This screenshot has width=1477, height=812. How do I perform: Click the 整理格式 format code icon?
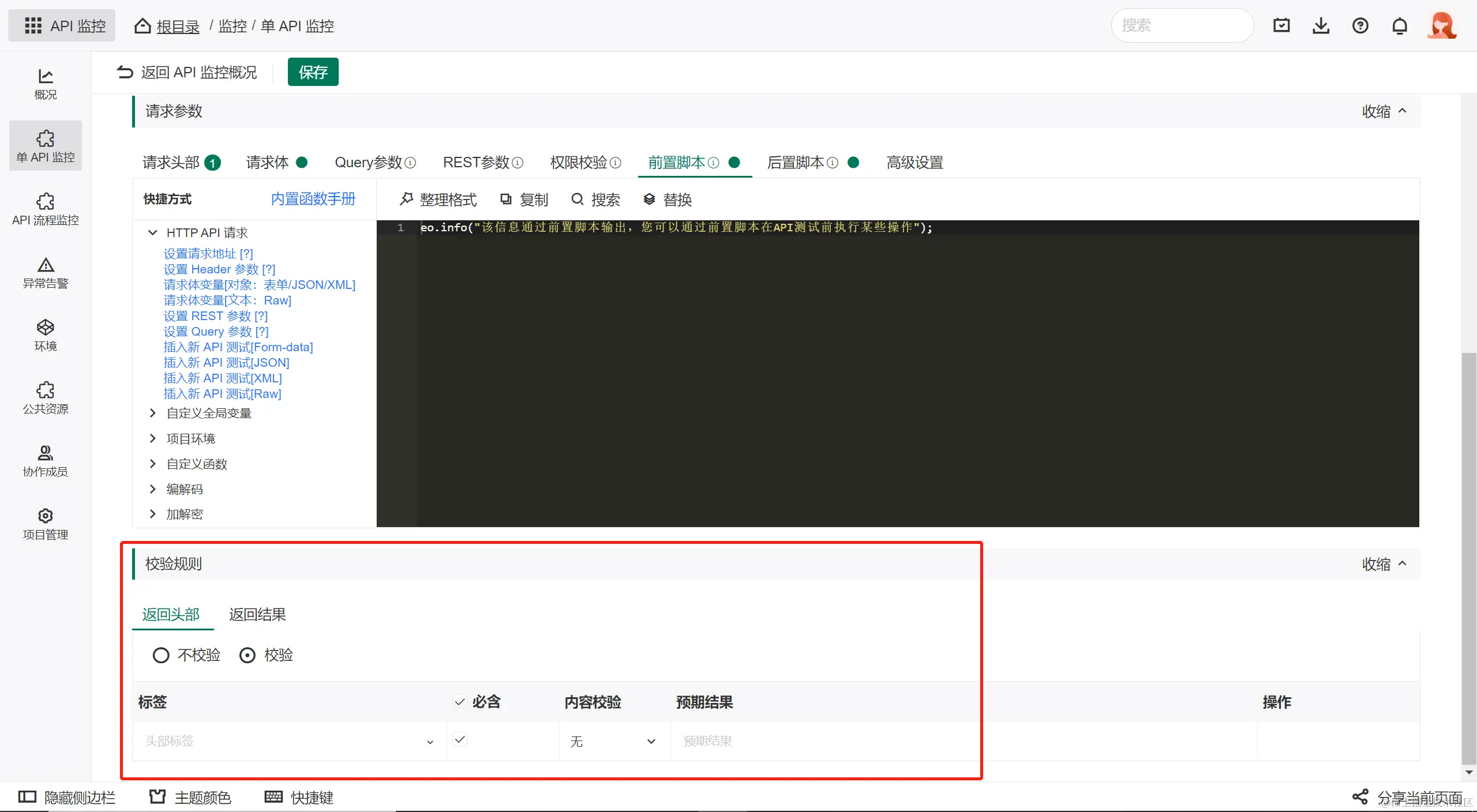(x=407, y=199)
